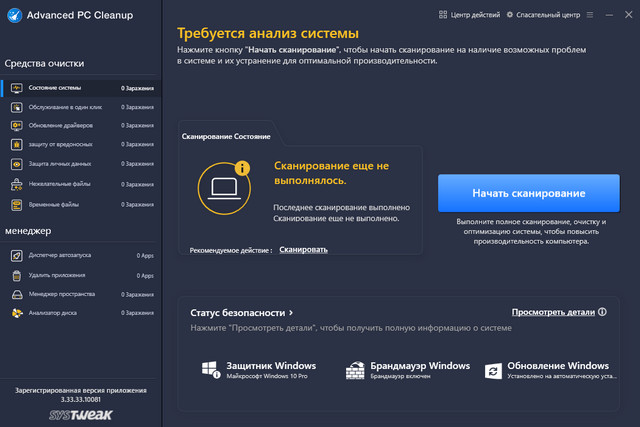Open the Просмотреть детали link

pos(553,312)
